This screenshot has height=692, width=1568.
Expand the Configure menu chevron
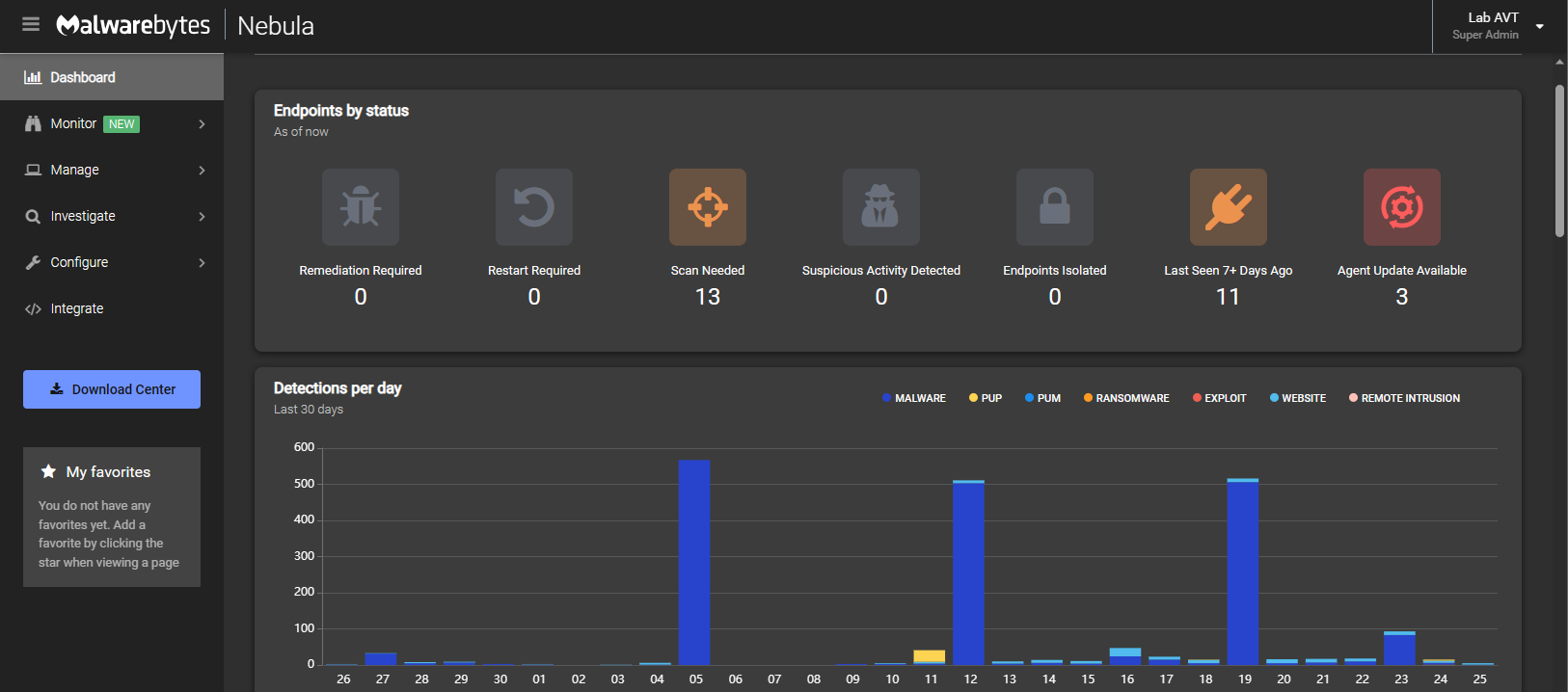(x=202, y=263)
